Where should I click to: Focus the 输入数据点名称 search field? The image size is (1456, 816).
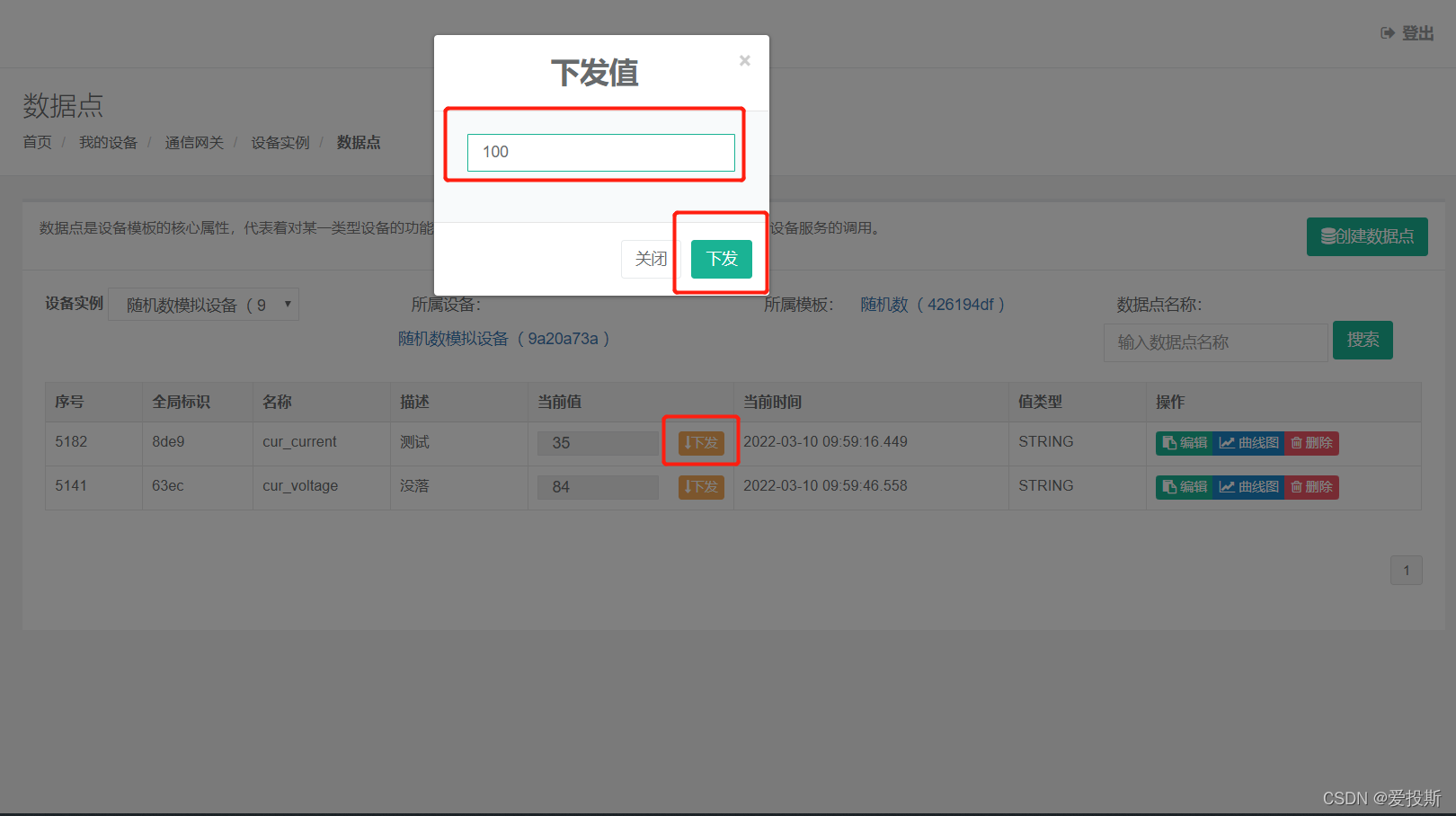(x=1215, y=342)
